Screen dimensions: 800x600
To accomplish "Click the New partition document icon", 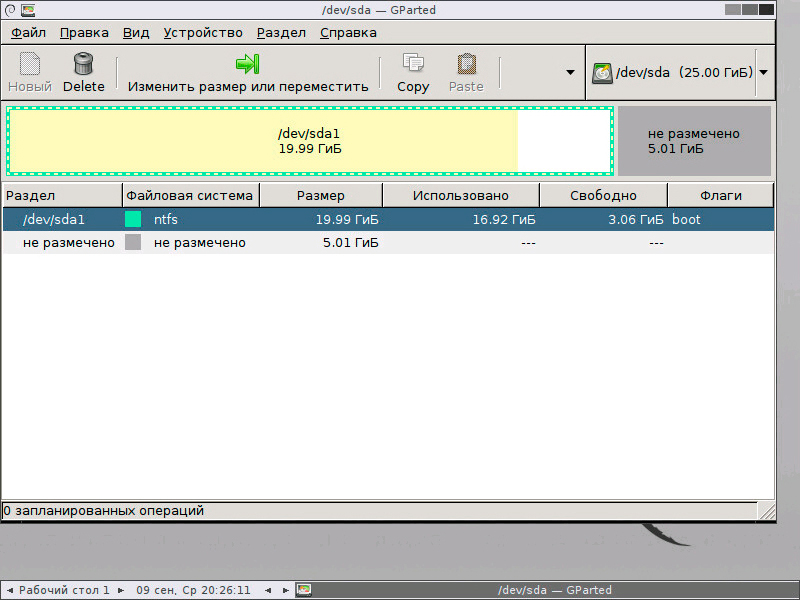I will (30, 64).
